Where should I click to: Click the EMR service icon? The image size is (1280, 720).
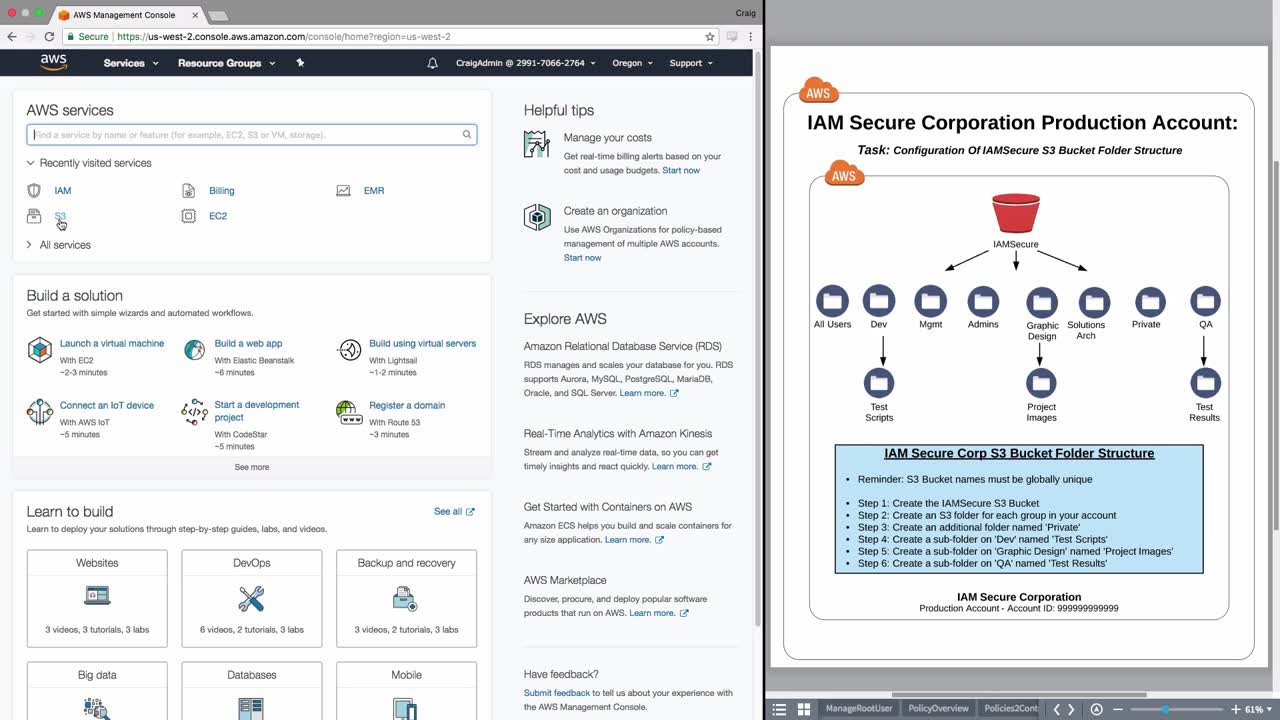(344, 190)
